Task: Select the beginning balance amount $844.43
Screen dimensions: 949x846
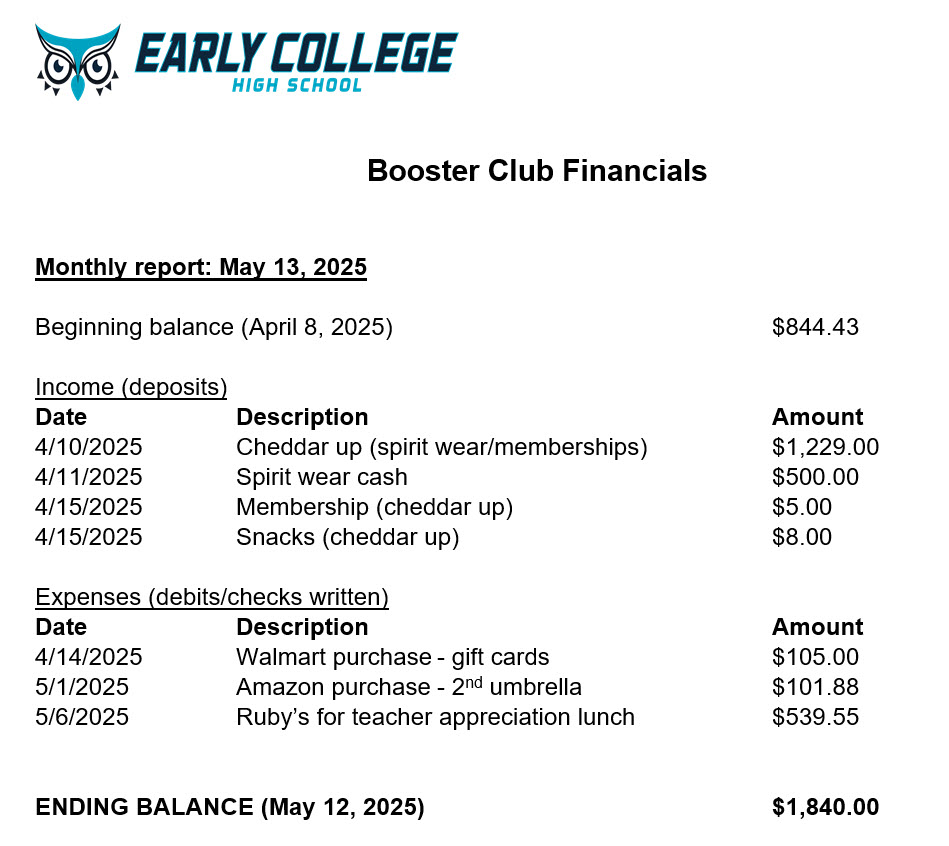Action: click(815, 327)
